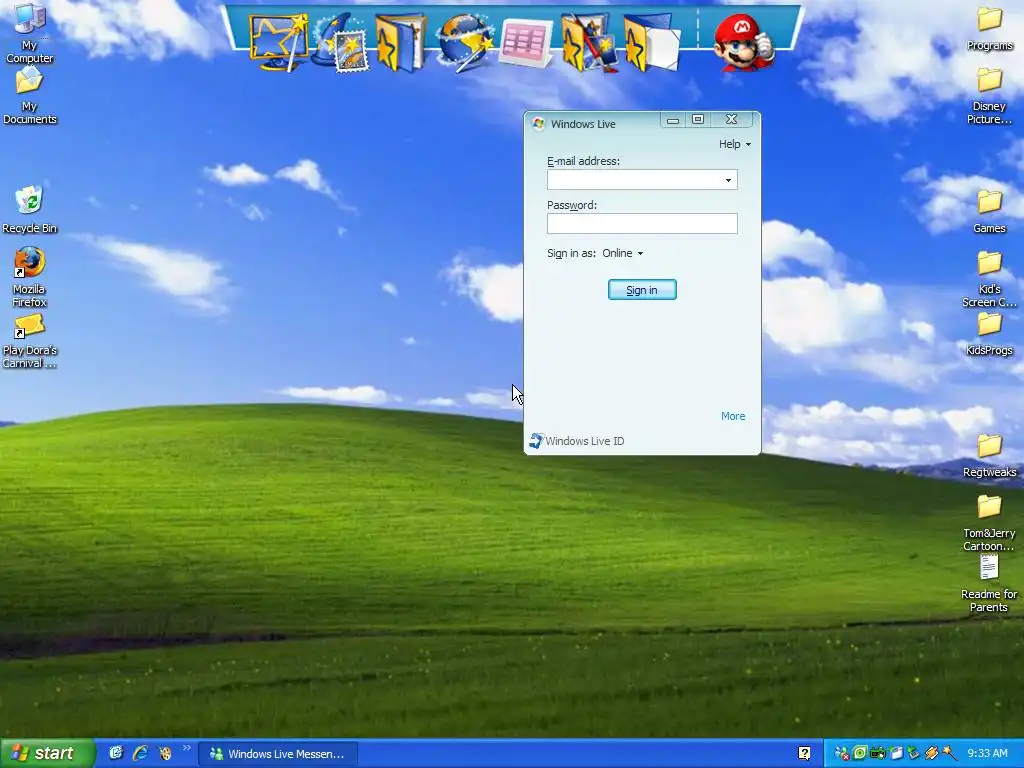Click the film reel icon in quick launch
The width and height of the screenshot is (1024, 768).
pyautogui.click(x=165, y=753)
